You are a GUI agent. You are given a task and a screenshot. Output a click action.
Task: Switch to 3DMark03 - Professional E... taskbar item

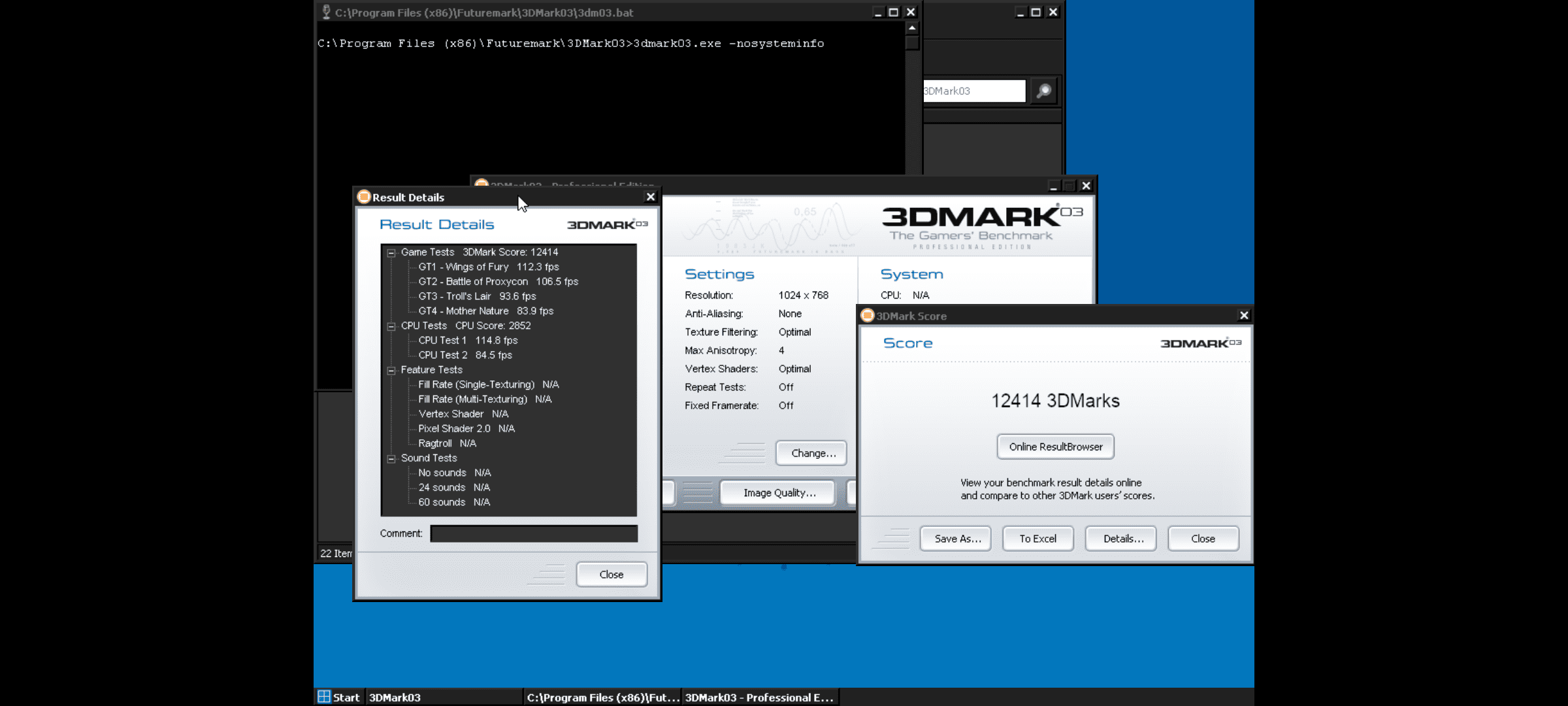click(x=760, y=697)
